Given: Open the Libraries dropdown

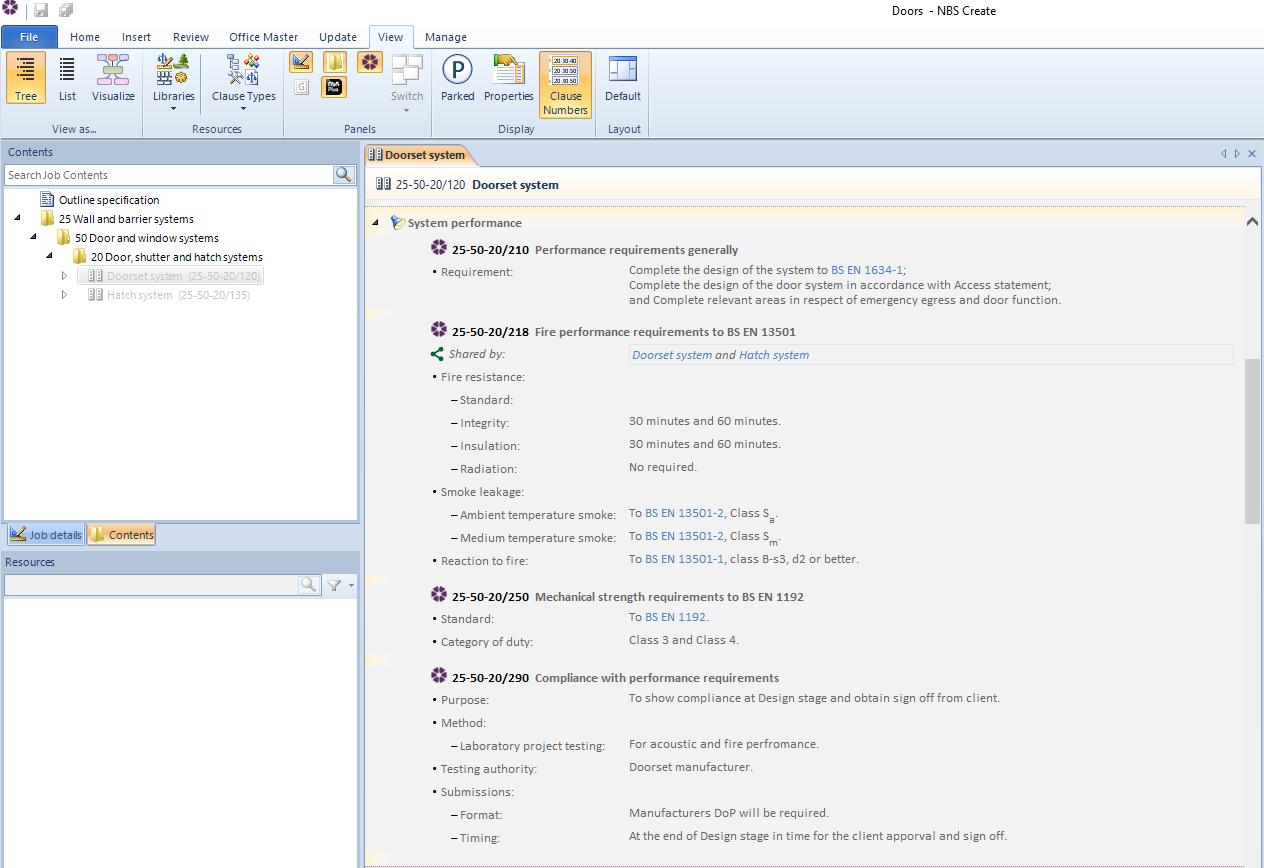Looking at the screenshot, I should point(173,82).
